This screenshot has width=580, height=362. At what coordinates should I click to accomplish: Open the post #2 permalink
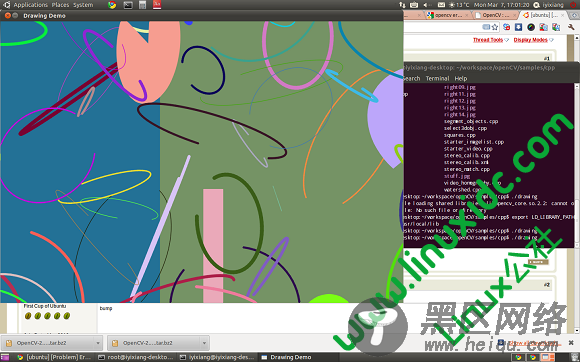[547, 285]
